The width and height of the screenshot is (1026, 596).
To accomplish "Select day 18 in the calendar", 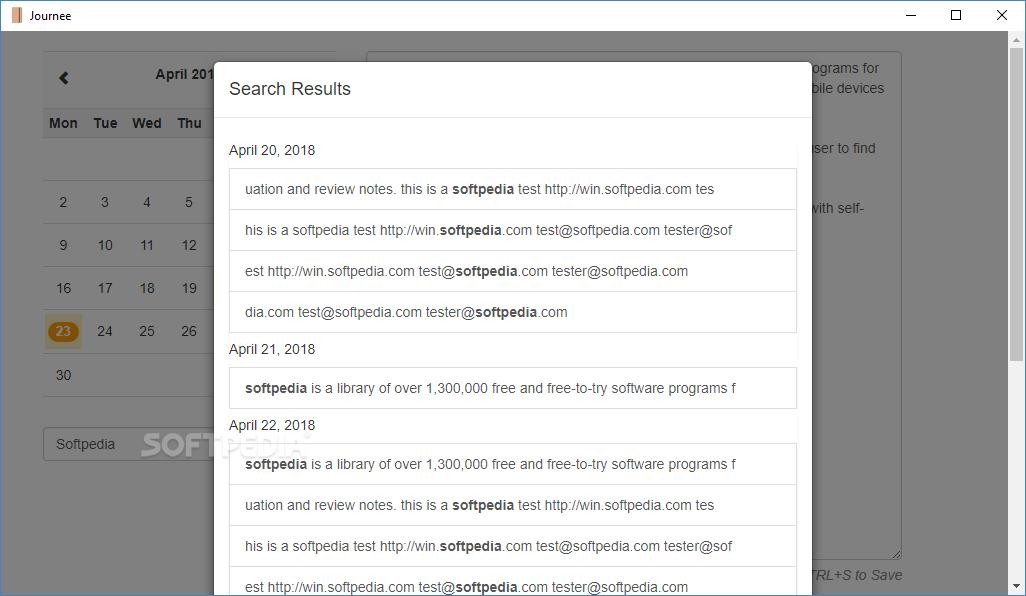I will tap(147, 289).
